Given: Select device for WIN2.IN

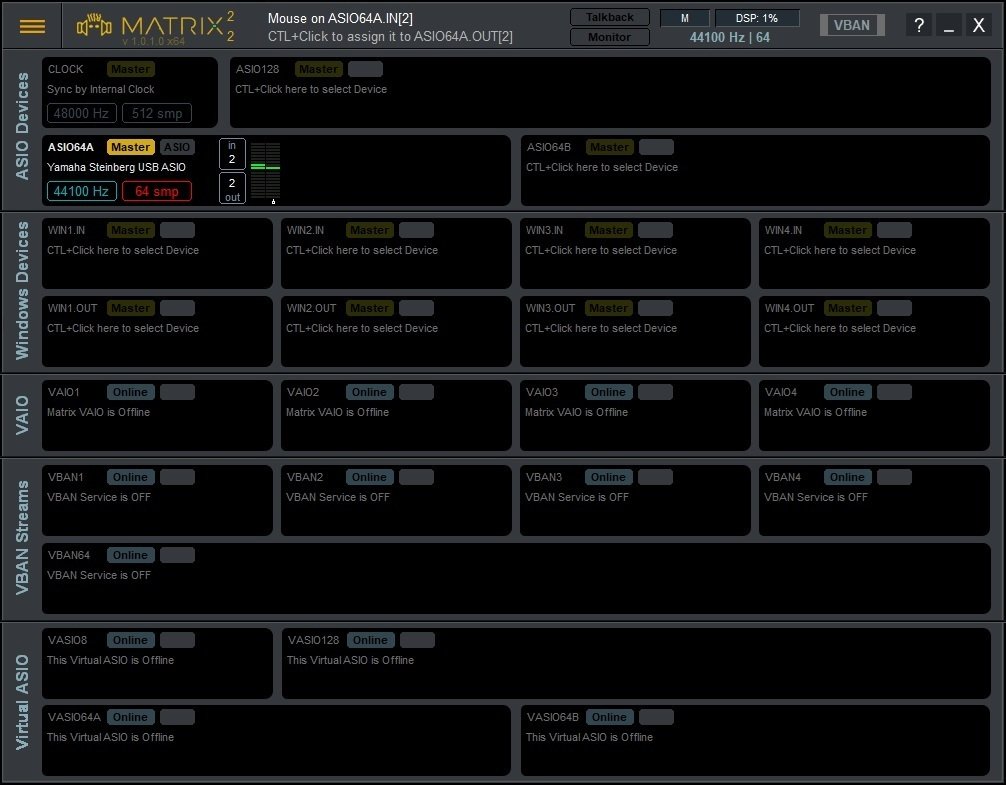Looking at the screenshot, I should 362,250.
